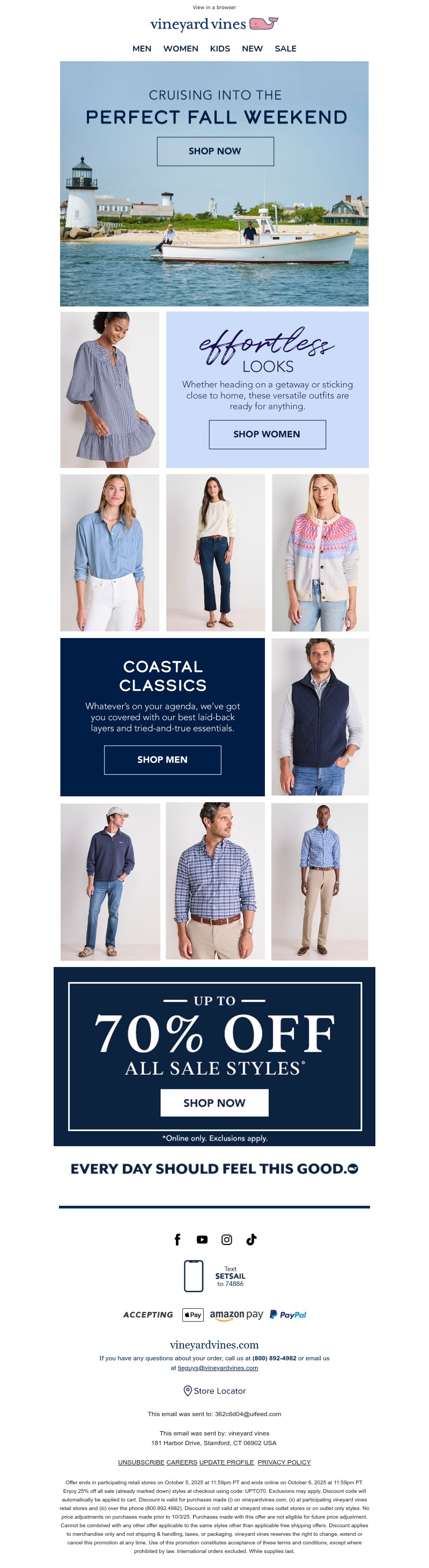Click the SHOP MEN button
The image size is (429, 1568).
[x=162, y=760]
